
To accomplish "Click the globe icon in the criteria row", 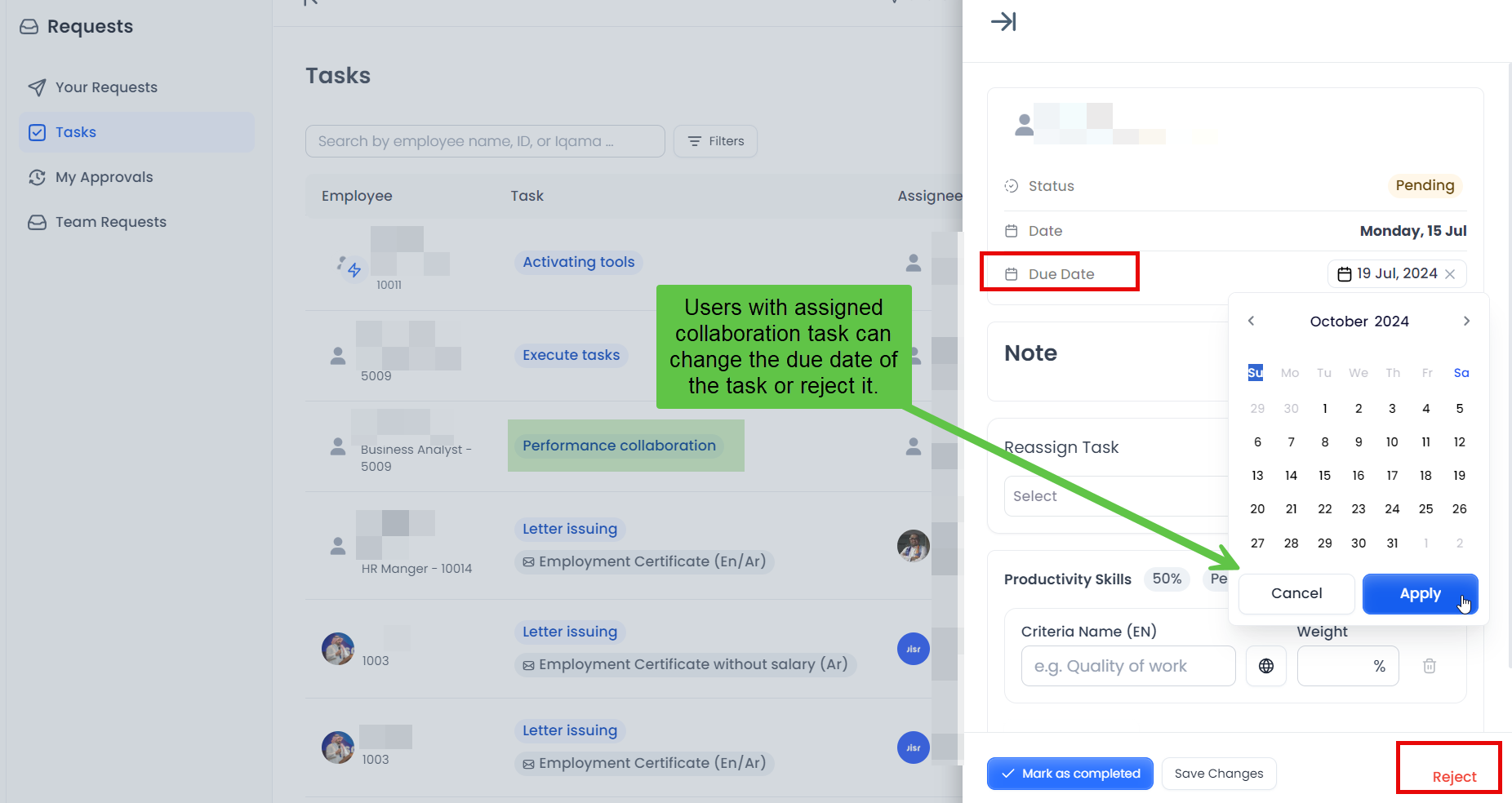I will 1266,665.
